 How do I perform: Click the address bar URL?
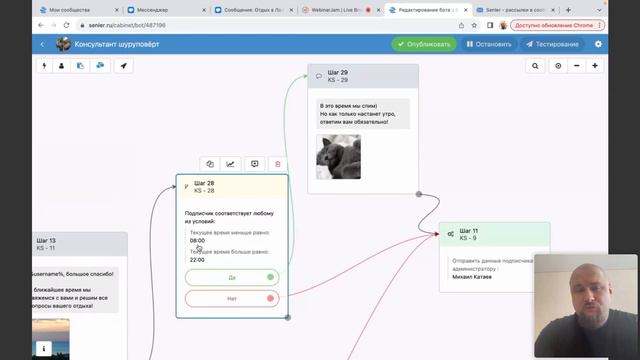[x=127, y=25]
